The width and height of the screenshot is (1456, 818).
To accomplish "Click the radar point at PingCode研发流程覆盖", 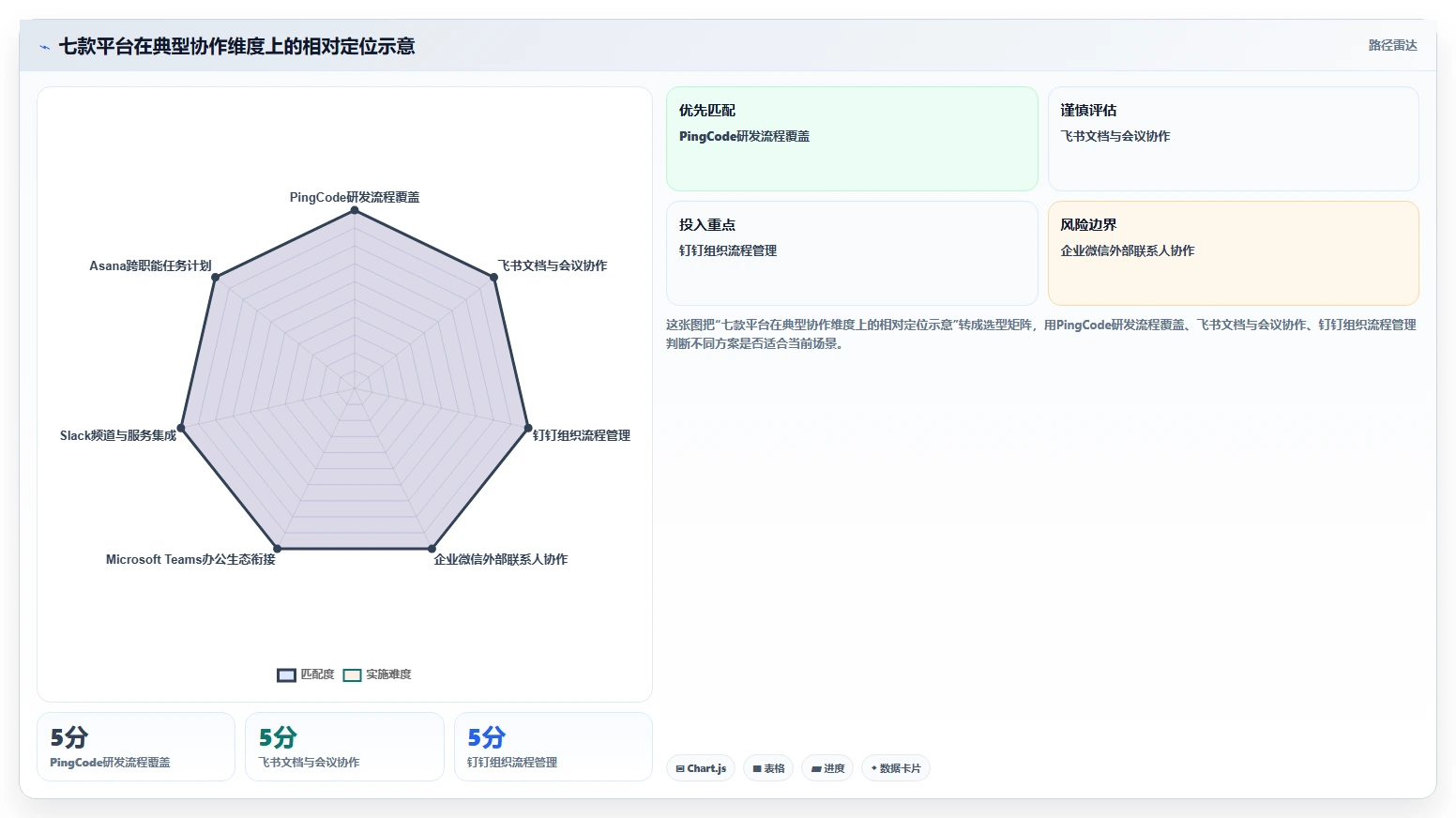I will point(355,210).
